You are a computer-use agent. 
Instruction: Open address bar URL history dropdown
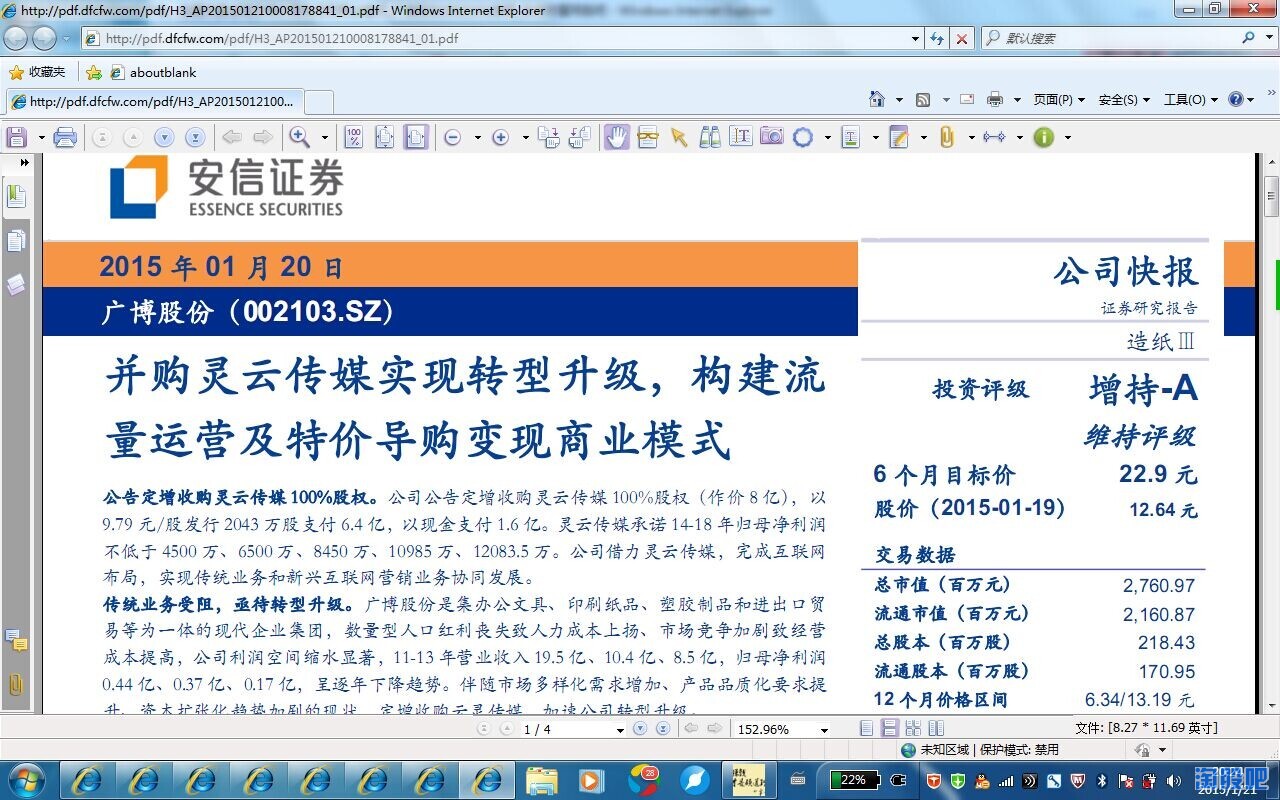916,38
